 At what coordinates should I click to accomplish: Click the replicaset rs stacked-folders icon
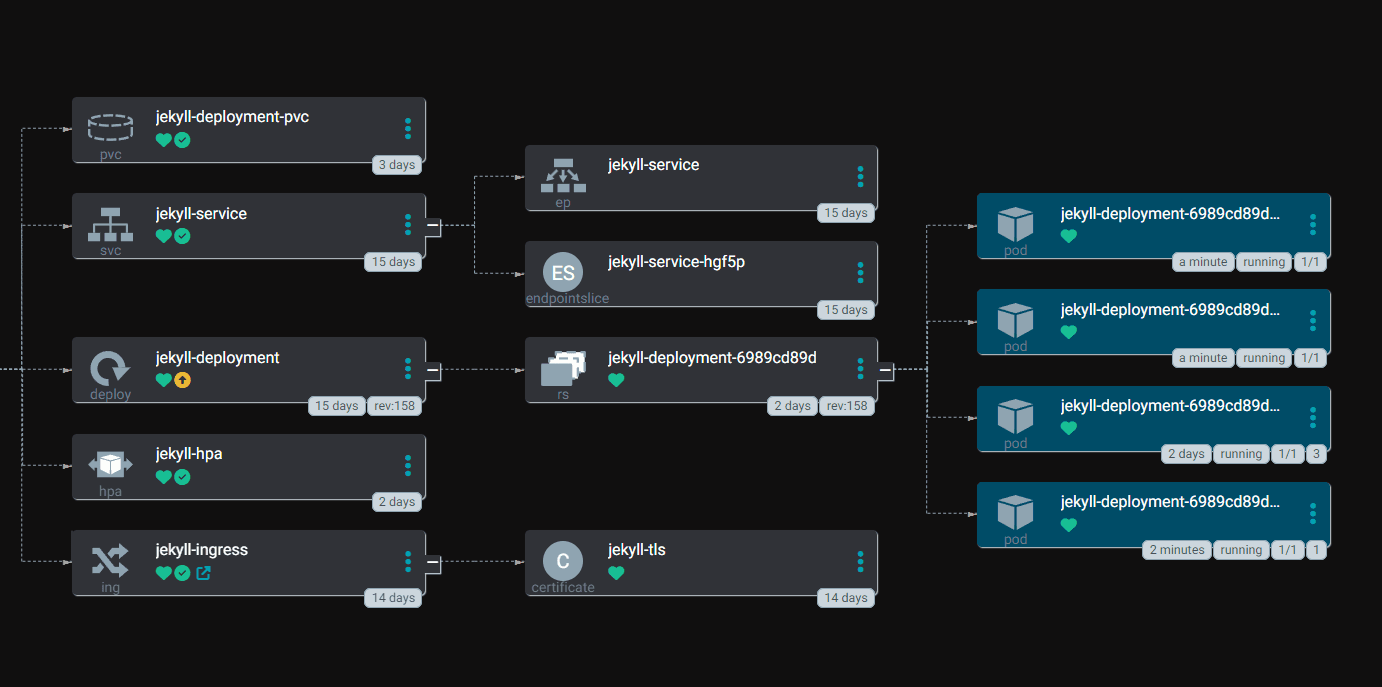pos(562,368)
